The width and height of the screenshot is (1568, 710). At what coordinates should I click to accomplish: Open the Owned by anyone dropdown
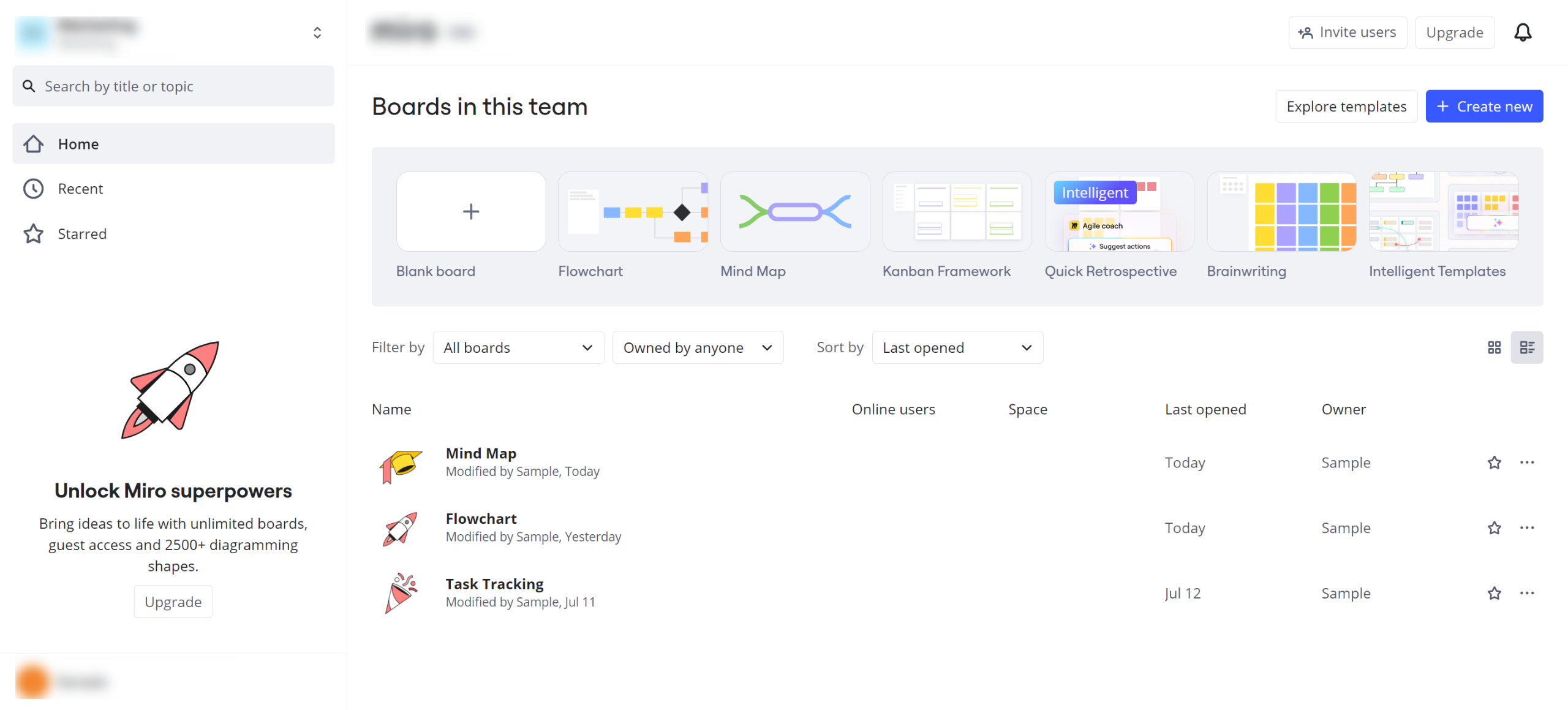(x=698, y=347)
